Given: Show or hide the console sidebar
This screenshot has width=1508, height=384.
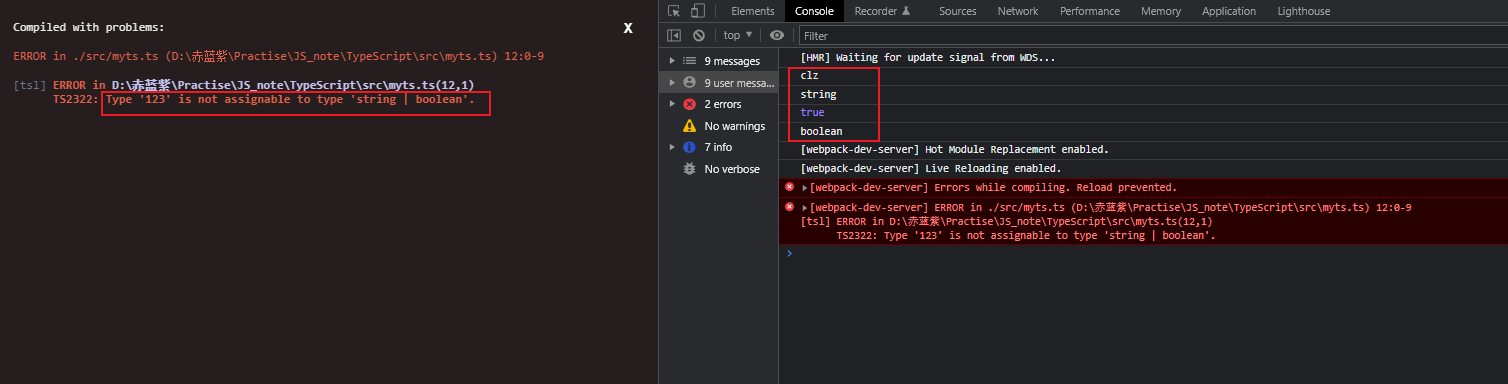Looking at the screenshot, I should coord(674,35).
